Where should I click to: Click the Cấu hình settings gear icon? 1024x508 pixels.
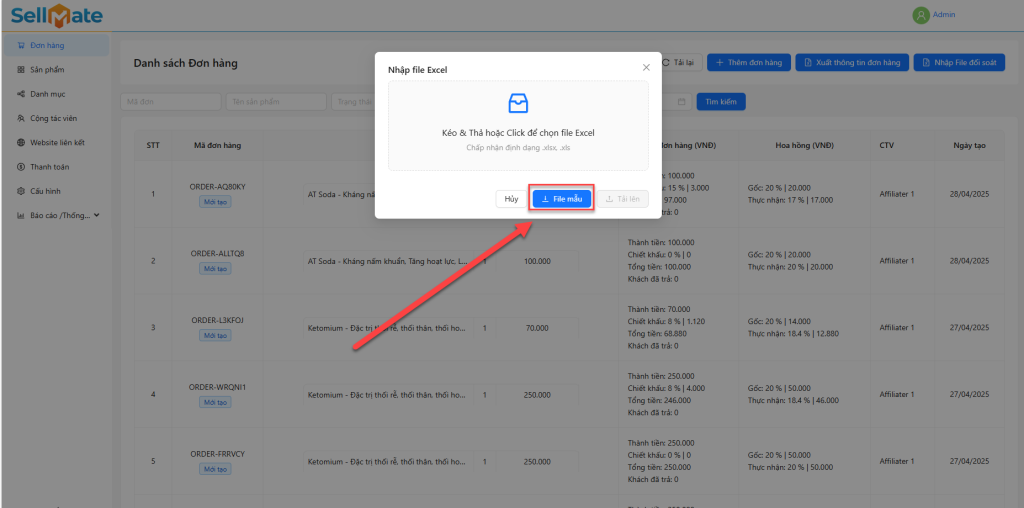coord(21,191)
